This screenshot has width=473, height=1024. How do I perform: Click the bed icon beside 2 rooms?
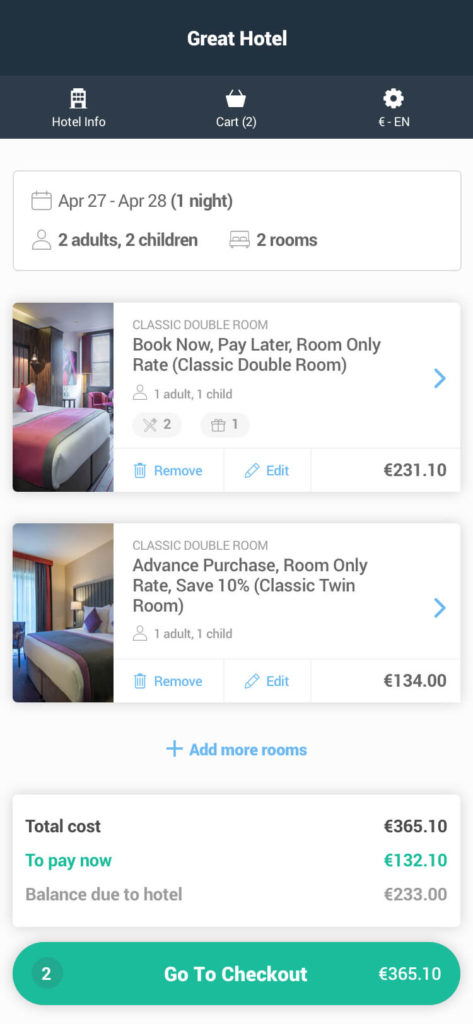[x=239, y=240]
